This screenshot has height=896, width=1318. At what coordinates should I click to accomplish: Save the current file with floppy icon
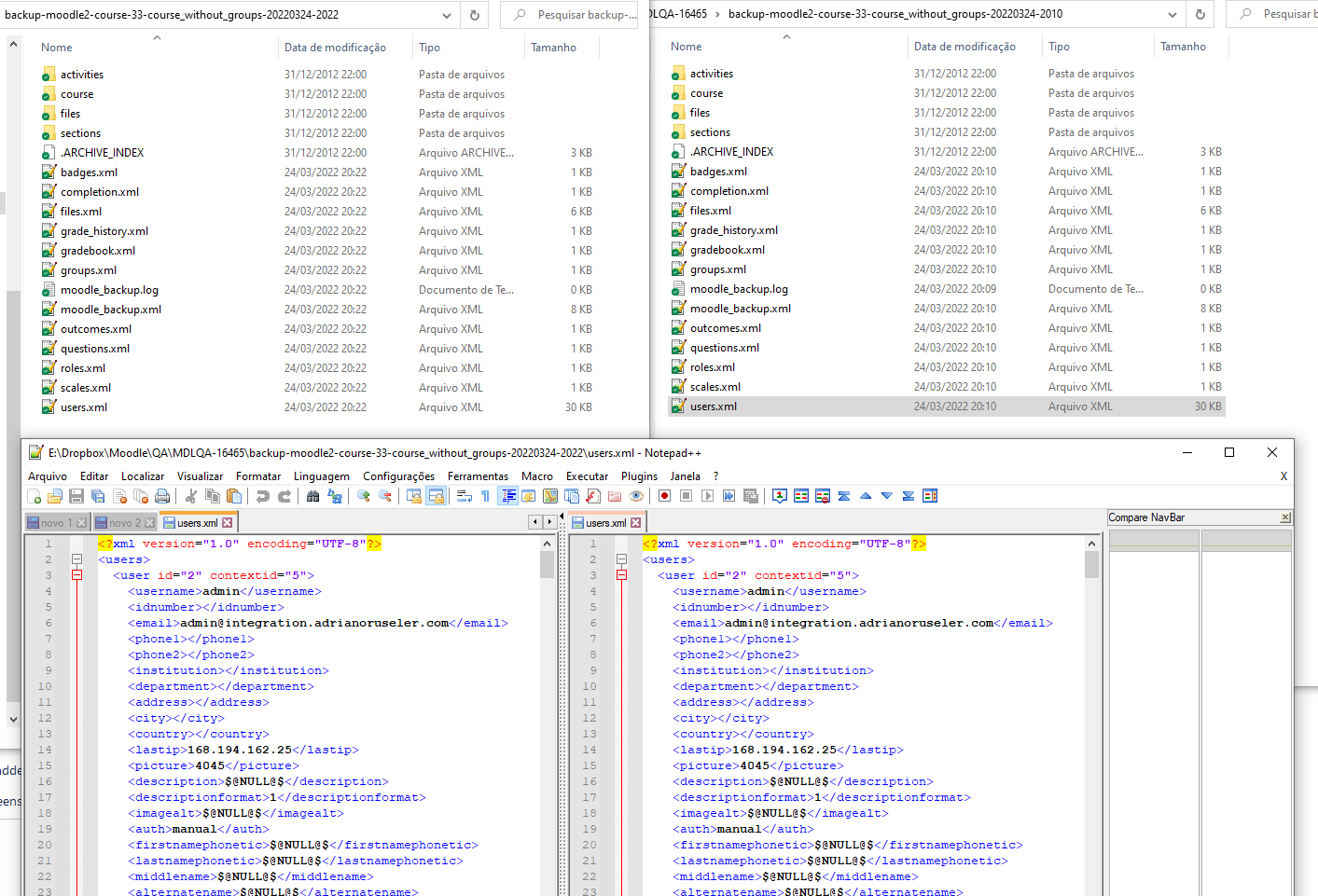(76, 496)
